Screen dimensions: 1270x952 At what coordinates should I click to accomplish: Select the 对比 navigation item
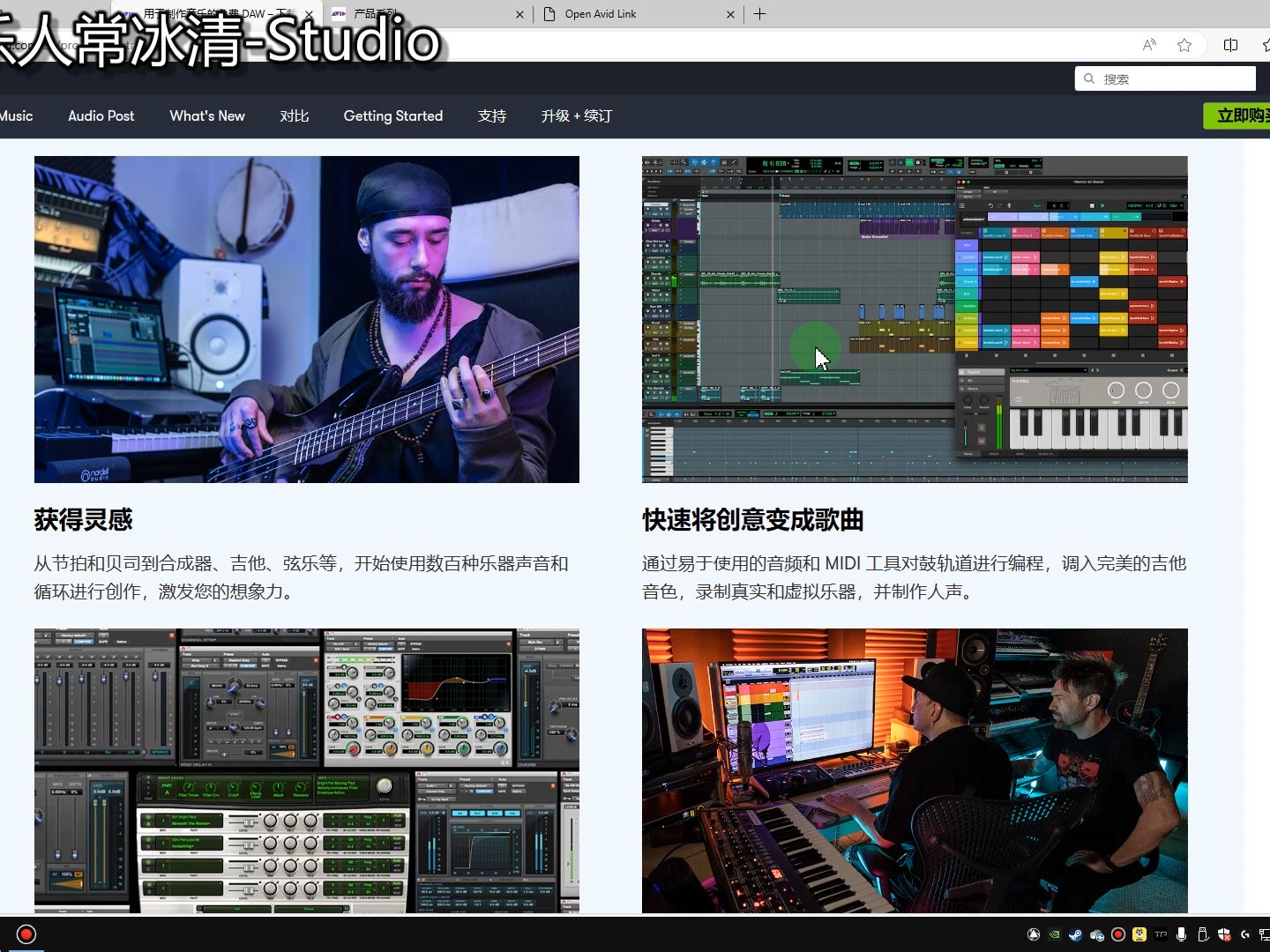pyautogui.click(x=295, y=115)
